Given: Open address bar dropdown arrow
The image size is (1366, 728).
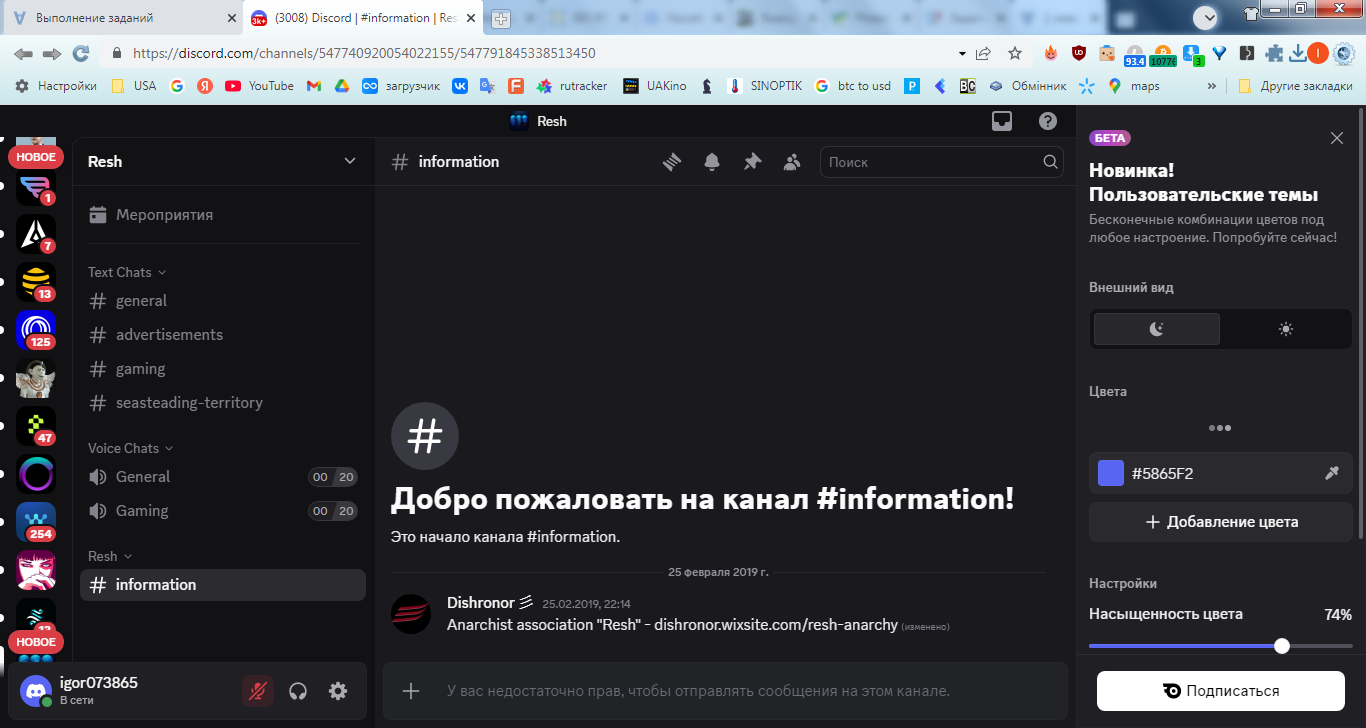Looking at the screenshot, I should click(962, 53).
